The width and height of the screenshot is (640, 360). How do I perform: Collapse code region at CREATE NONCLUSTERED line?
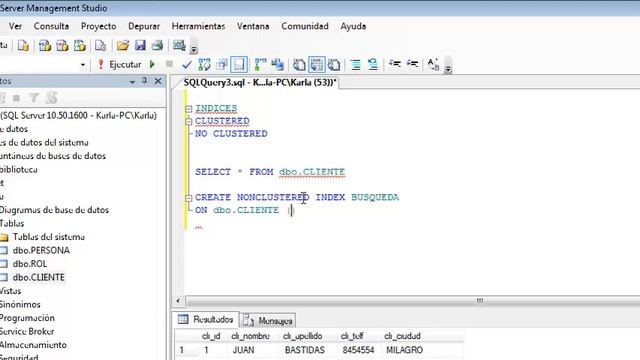coord(188,198)
